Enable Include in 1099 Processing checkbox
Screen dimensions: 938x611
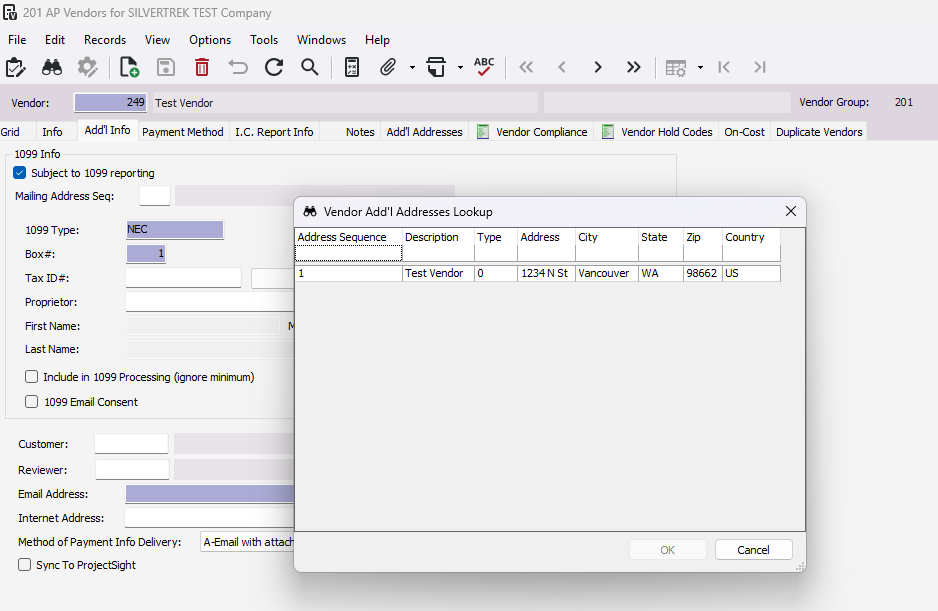click(32, 377)
